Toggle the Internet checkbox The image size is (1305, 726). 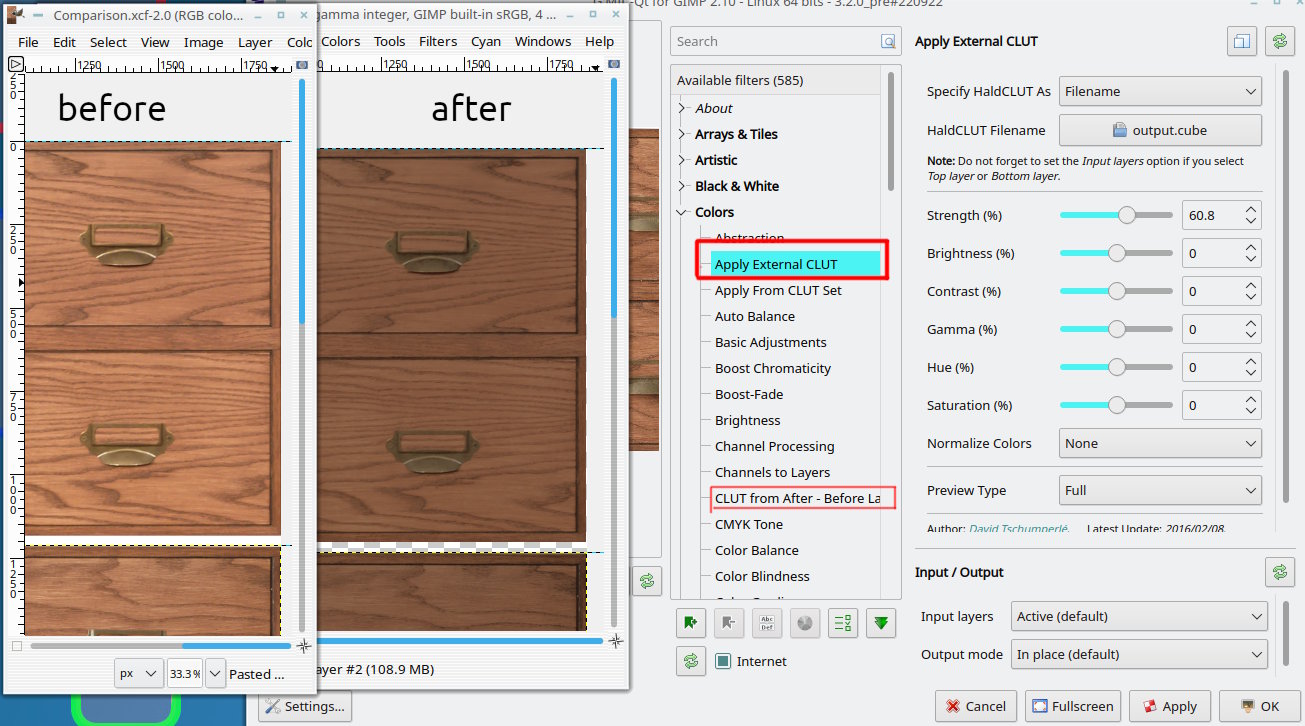tap(724, 661)
